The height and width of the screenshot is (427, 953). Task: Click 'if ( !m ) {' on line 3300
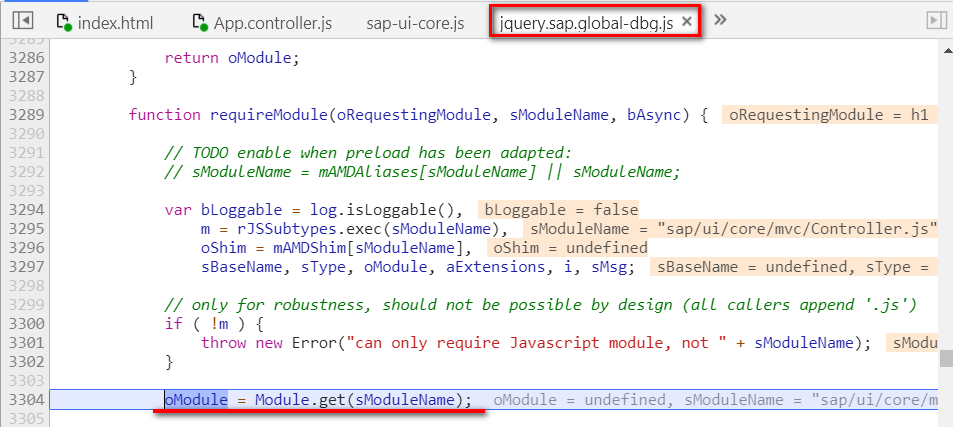click(x=214, y=324)
